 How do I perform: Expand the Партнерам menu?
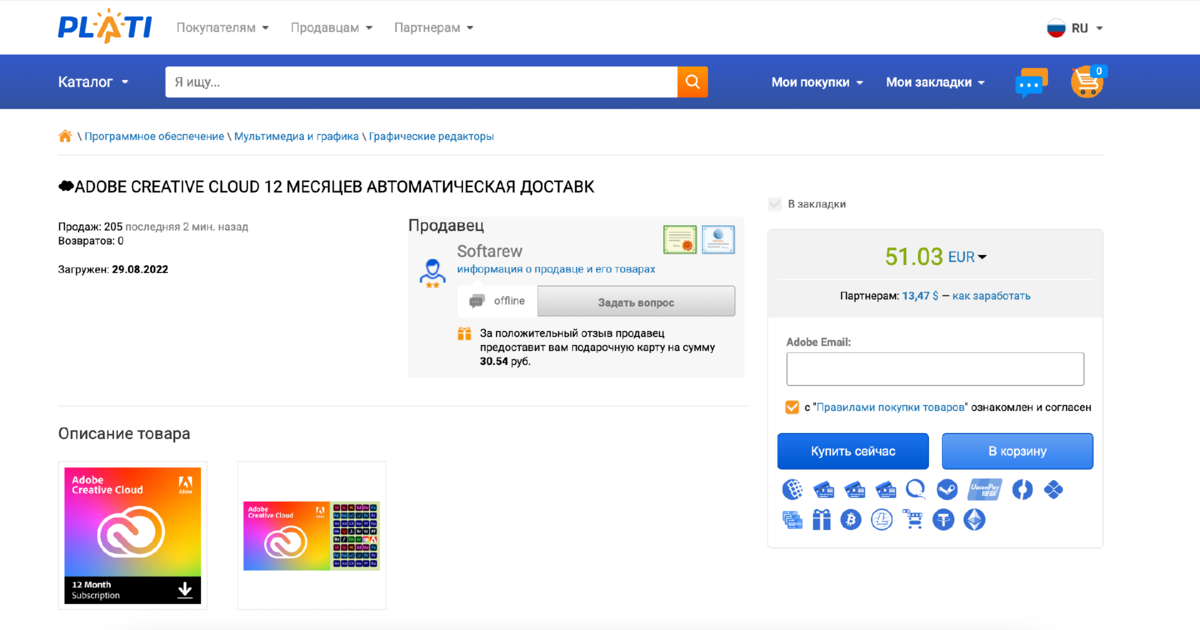[x=434, y=28]
